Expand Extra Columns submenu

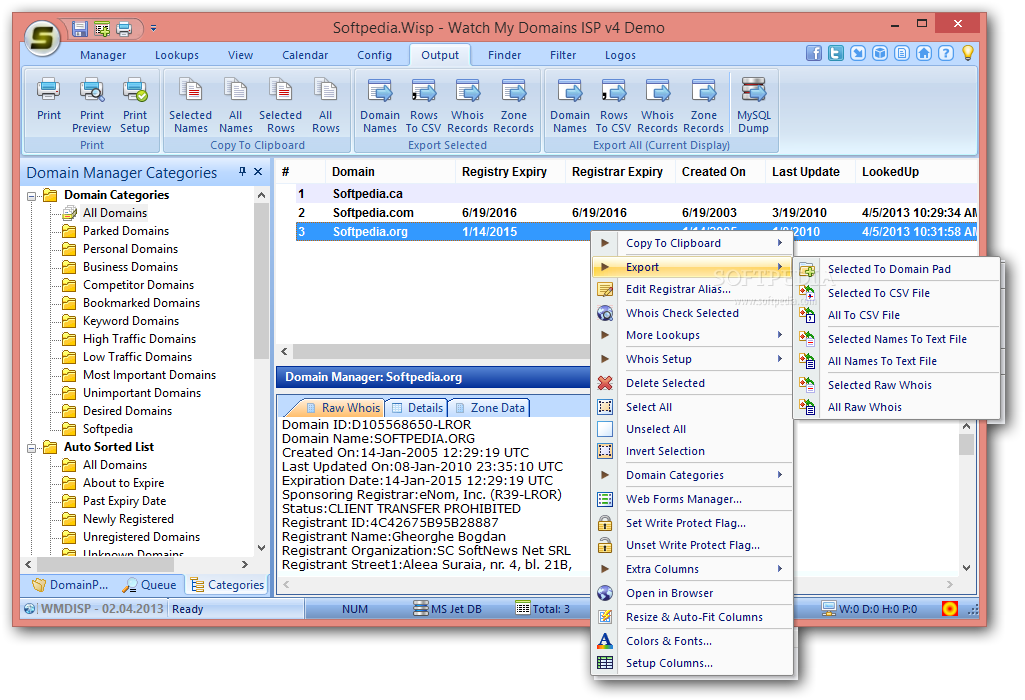[x=692, y=569]
